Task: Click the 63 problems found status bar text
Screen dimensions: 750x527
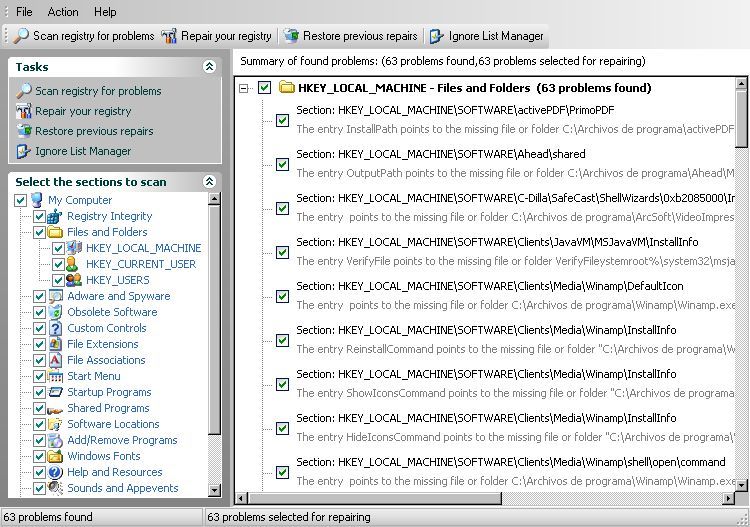Action: click(48, 517)
